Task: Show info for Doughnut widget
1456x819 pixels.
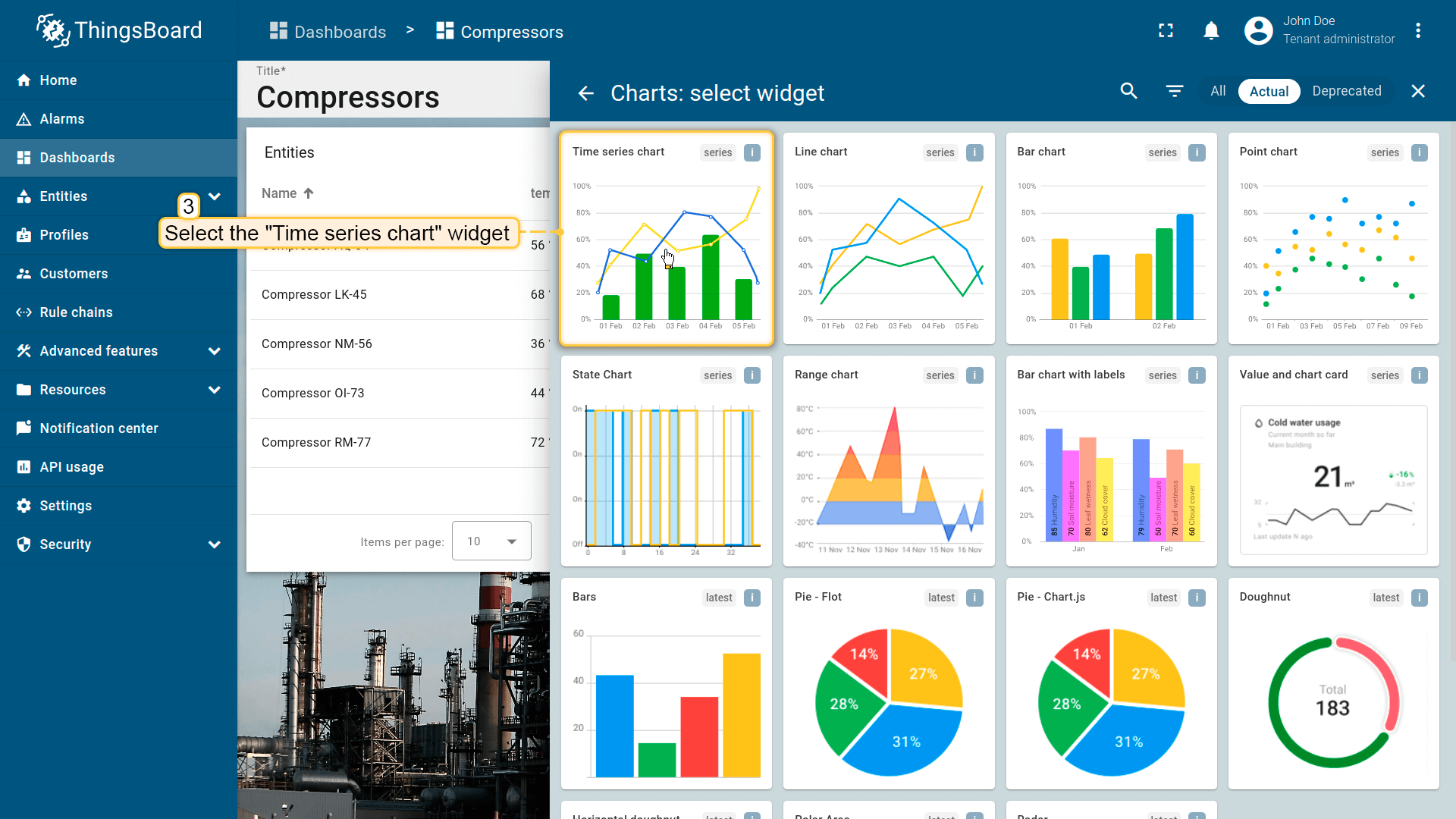Action: pos(1419,598)
